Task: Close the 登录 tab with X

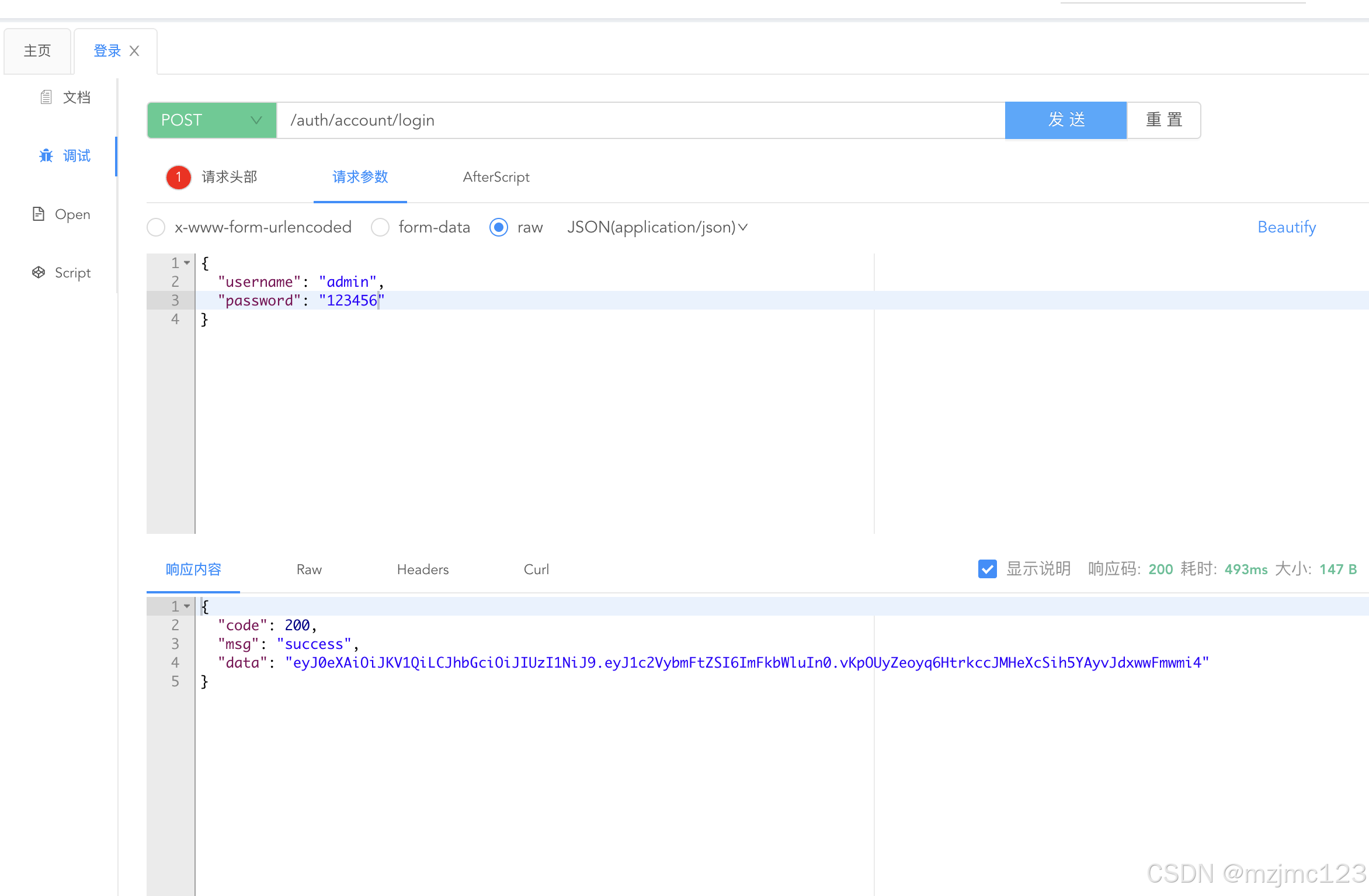Action: pos(134,51)
